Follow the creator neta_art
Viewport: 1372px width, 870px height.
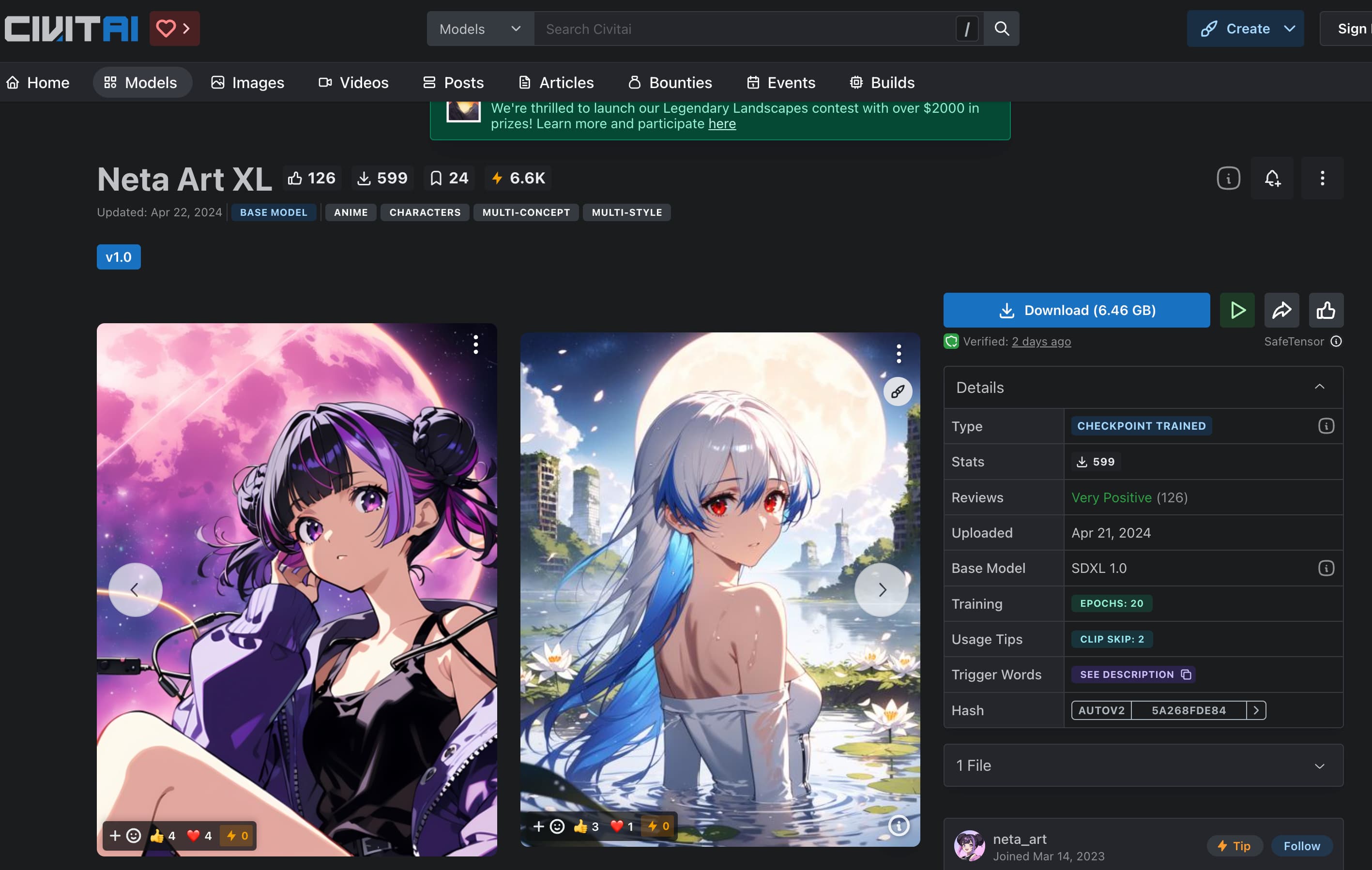point(1301,845)
